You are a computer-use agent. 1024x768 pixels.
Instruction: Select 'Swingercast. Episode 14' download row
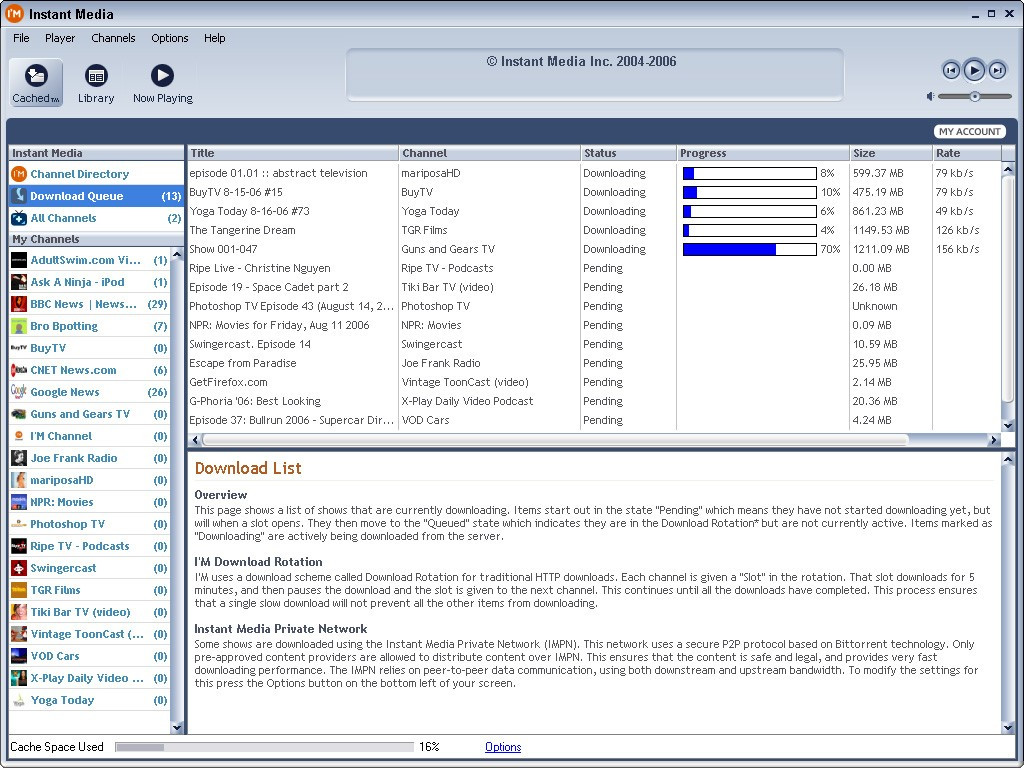point(594,344)
